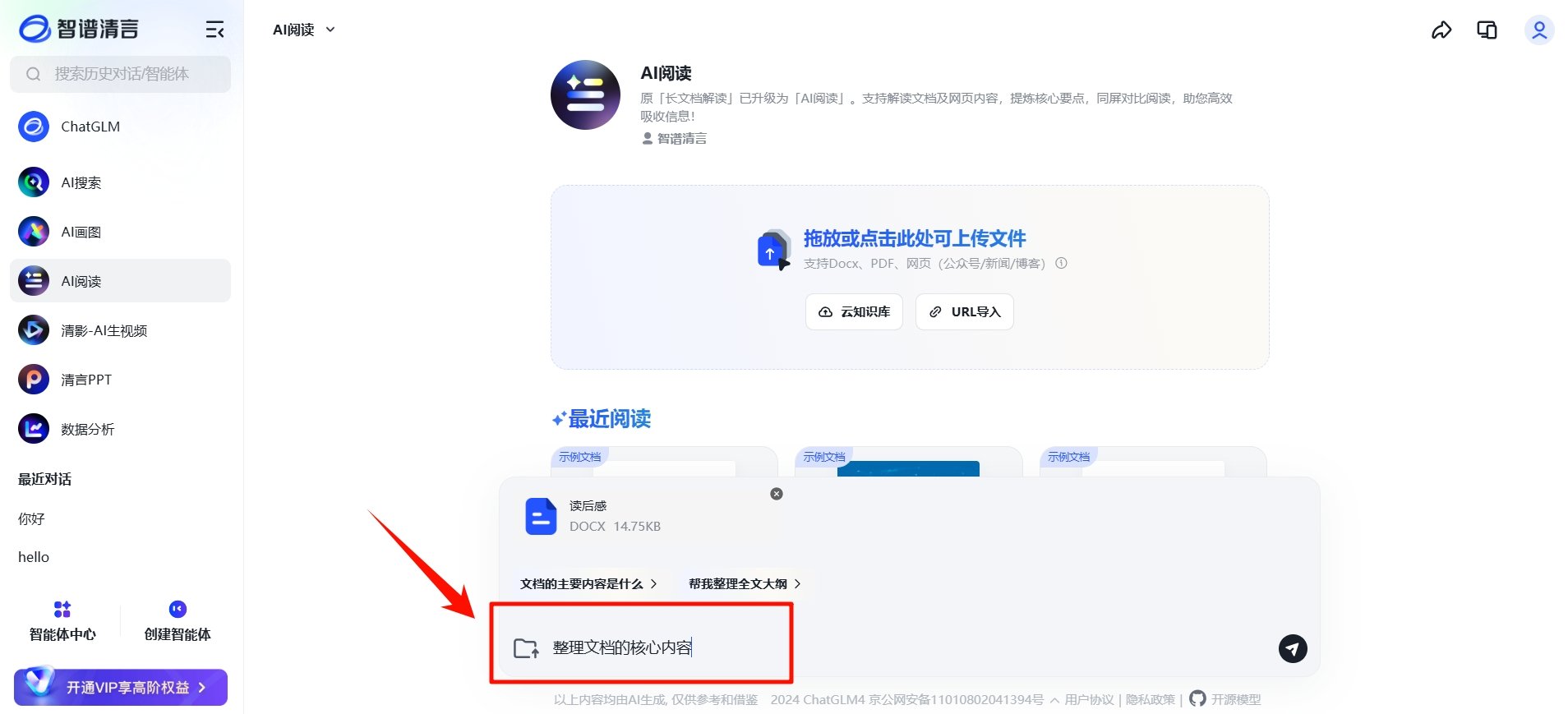This screenshot has width=1568, height=714.
Task: Click the AI画图 colorful icon
Action: point(34,232)
